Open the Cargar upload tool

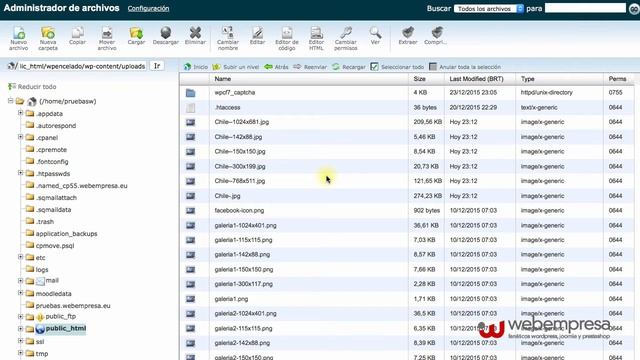coord(136,36)
